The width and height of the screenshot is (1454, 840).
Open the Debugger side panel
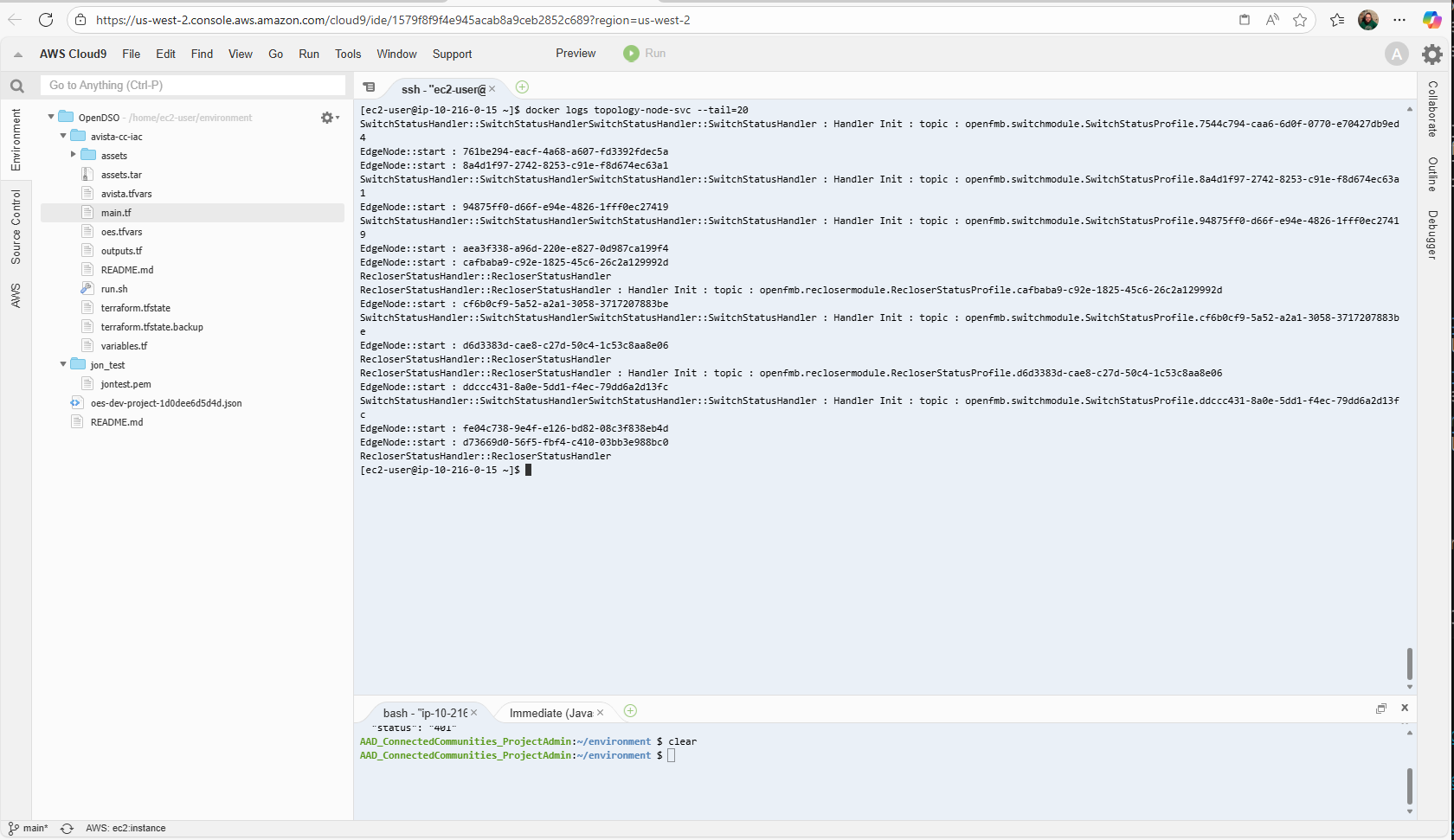(x=1433, y=234)
